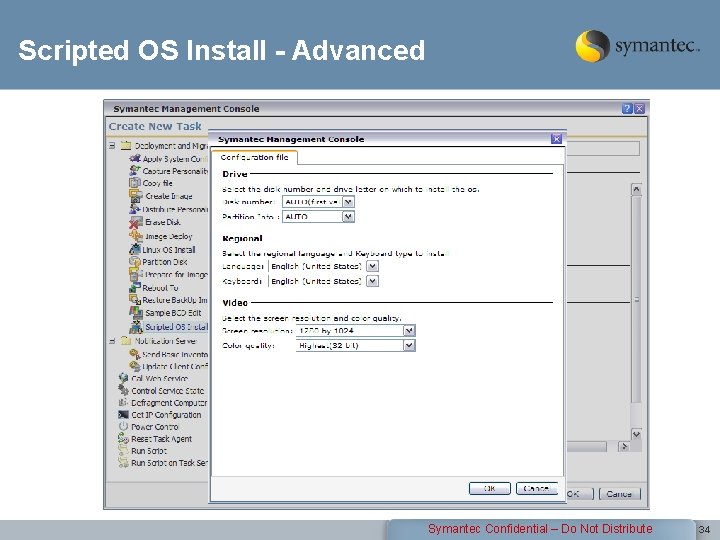Select the Run Script on Task Server icon
Screen dimensions: 720x540
123,462
